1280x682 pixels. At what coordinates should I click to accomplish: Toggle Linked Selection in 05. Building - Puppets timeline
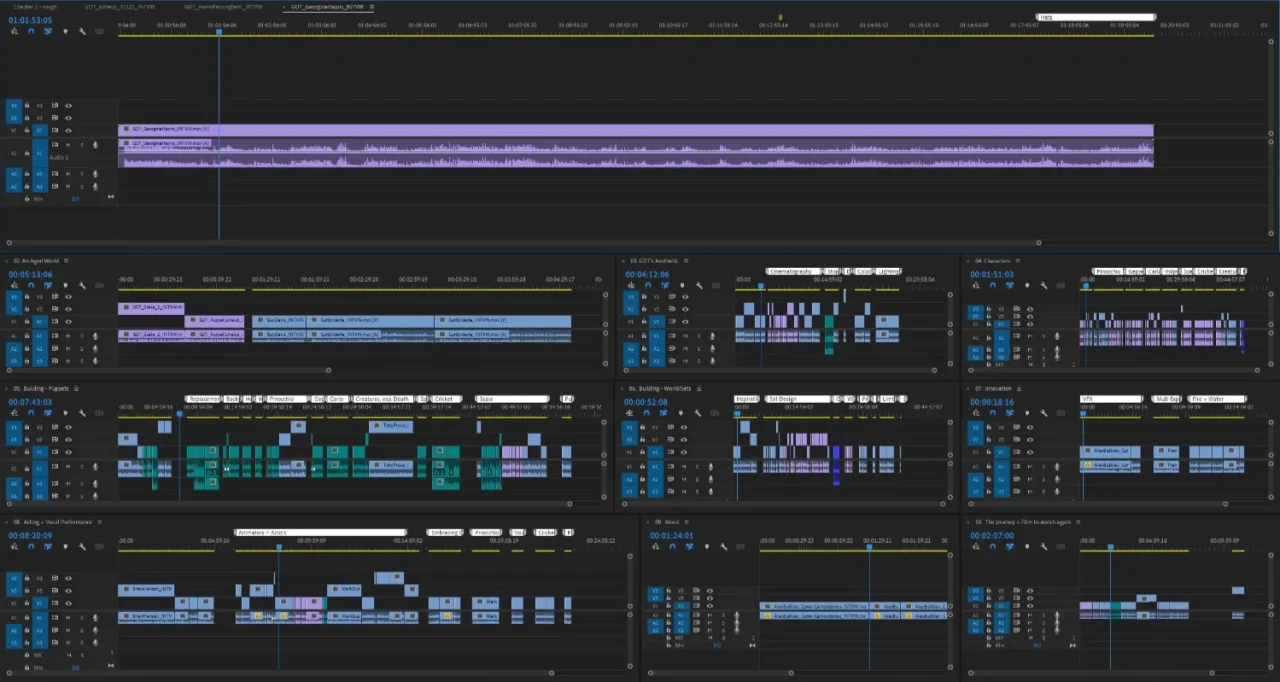tap(48, 414)
